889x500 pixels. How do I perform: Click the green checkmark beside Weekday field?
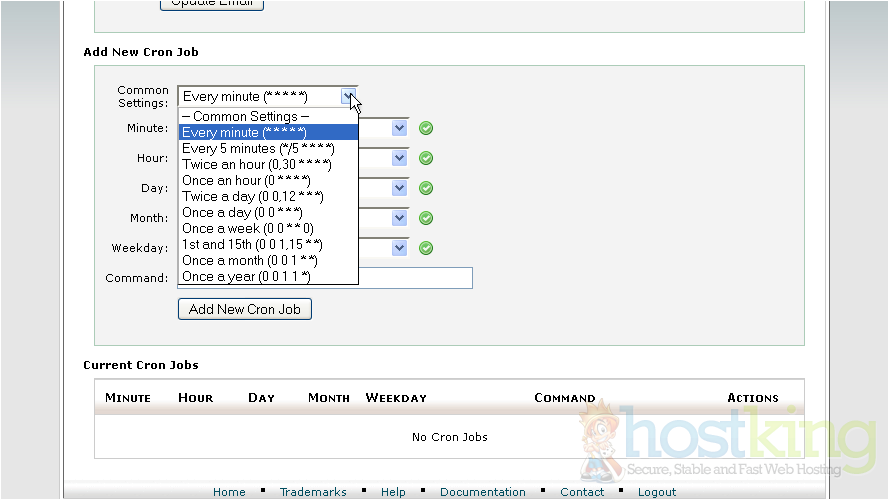click(426, 248)
